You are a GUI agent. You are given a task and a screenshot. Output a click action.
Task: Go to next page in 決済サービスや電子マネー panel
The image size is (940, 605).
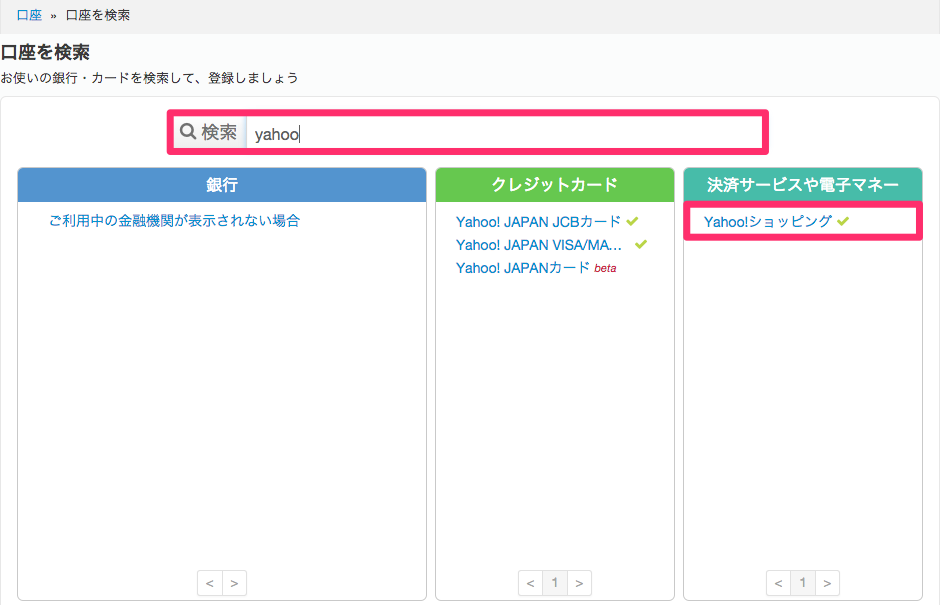(x=827, y=583)
